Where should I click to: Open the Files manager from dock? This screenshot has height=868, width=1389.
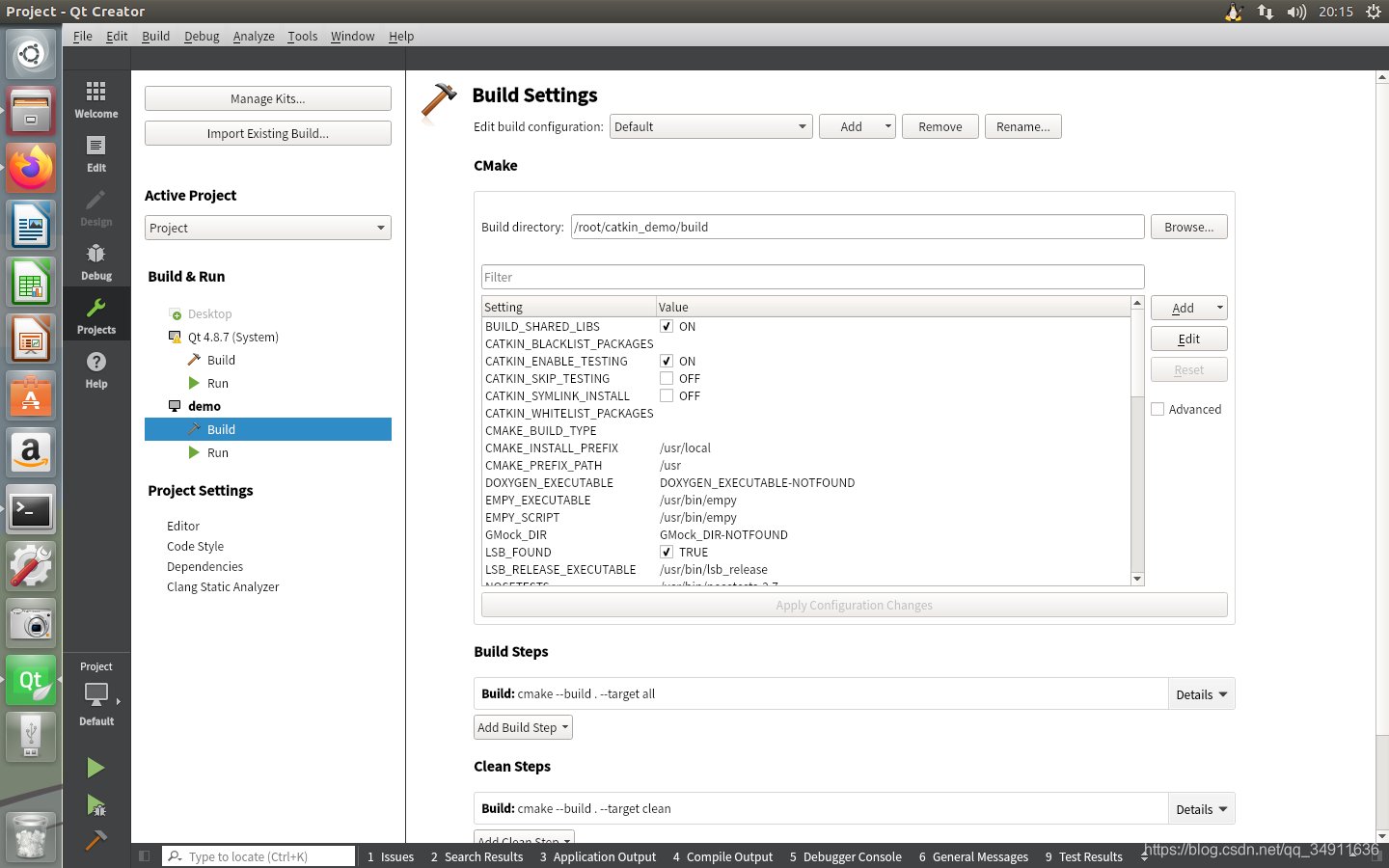click(31, 111)
